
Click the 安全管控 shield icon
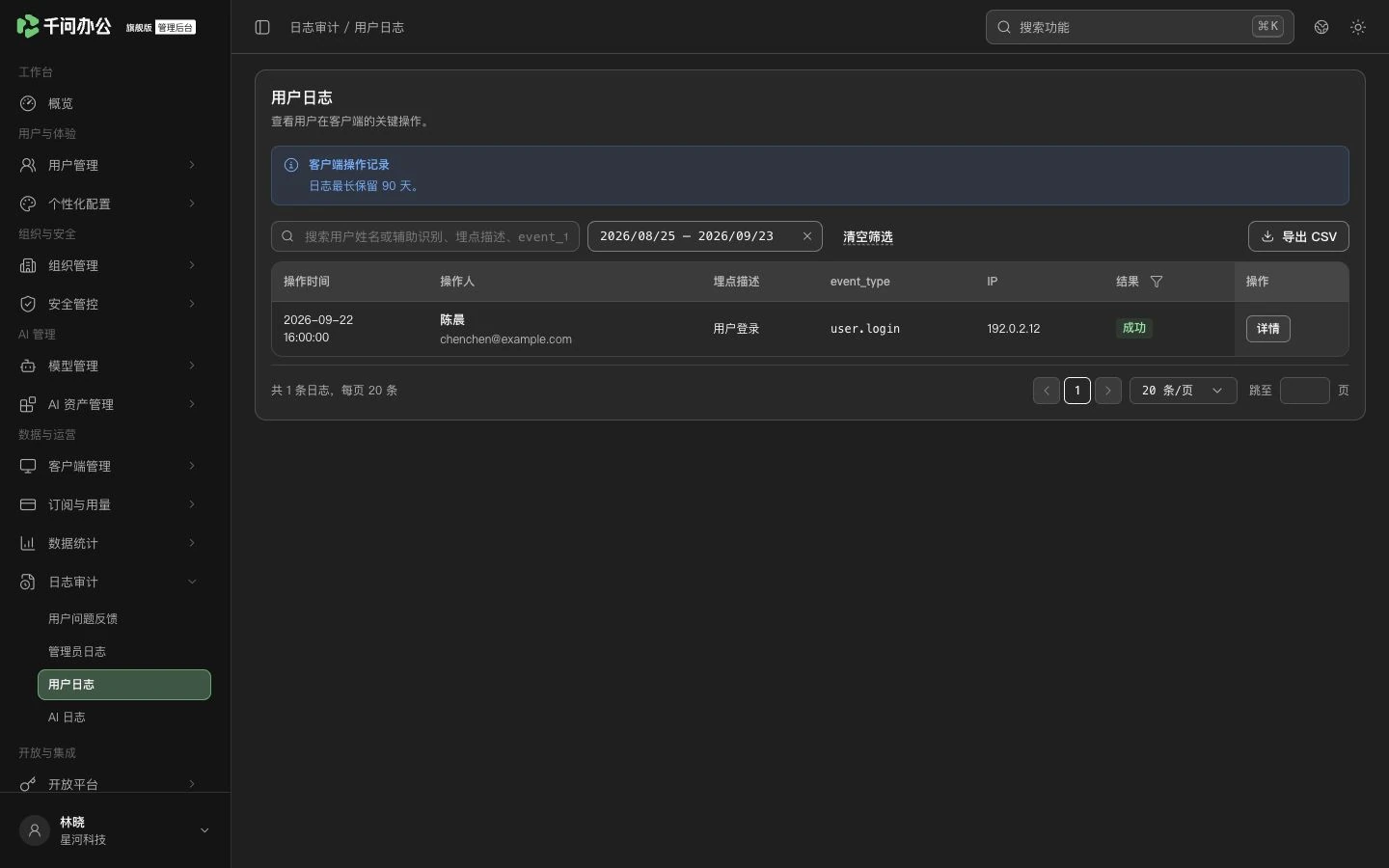point(28,304)
